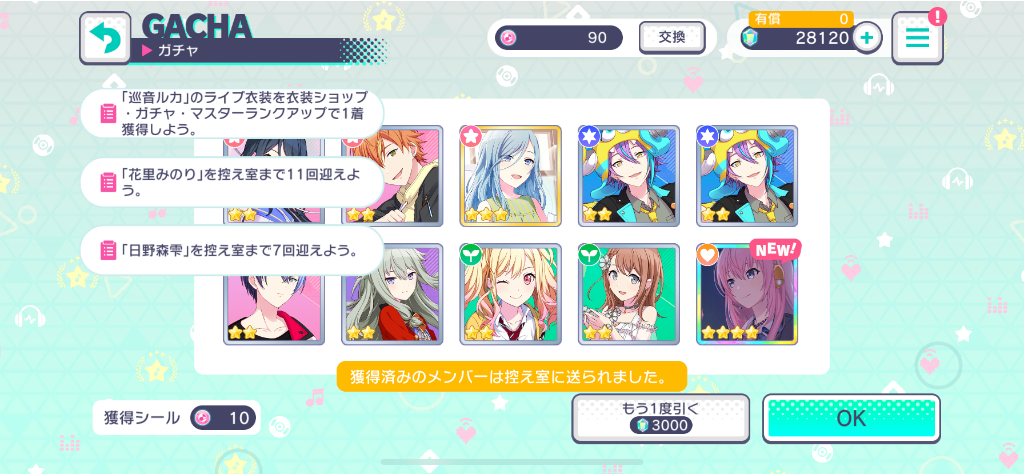Tap the pink mission list icon for 巡音ルカ

(108, 114)
